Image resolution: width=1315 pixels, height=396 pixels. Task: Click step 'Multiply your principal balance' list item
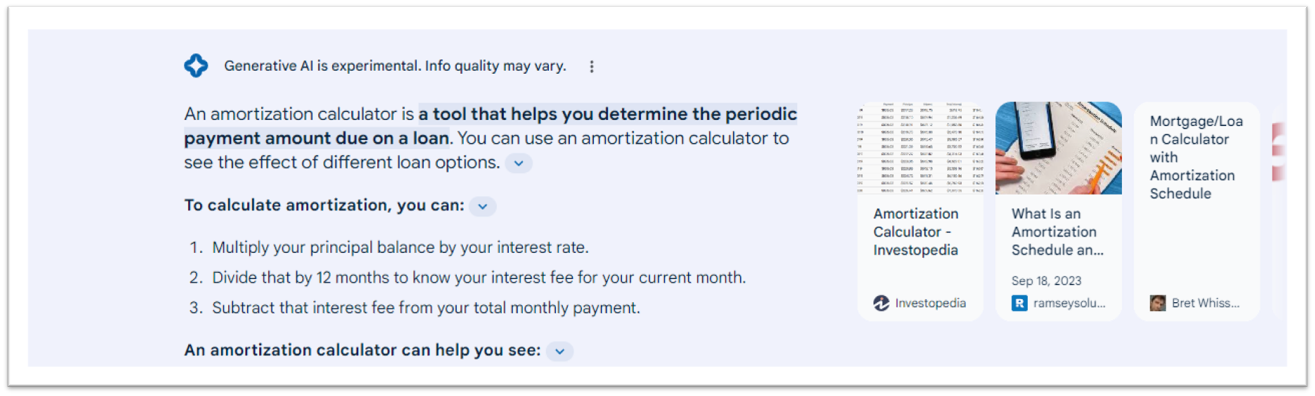pyautogui.click(x=400, y=247)
